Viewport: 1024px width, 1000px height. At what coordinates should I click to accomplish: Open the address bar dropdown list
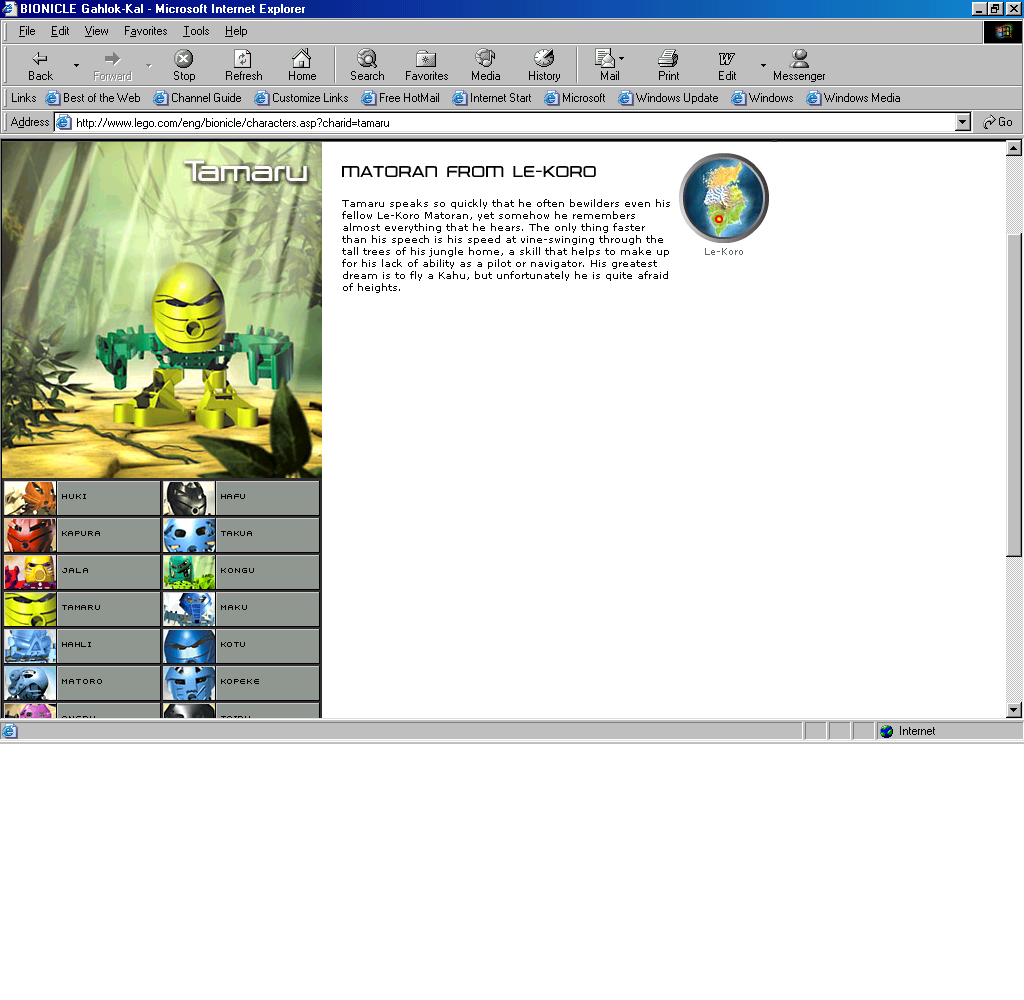963,122
